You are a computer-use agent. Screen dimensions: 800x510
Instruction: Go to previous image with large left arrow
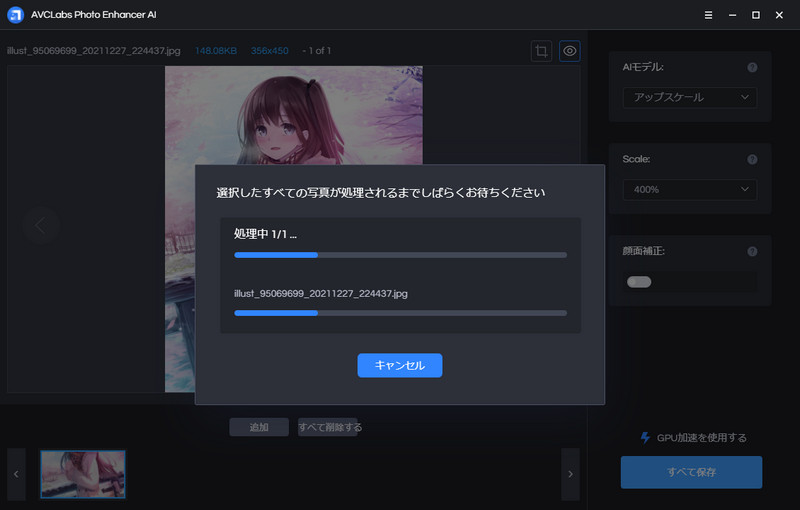pyautogui.click(x=40, y=225)
